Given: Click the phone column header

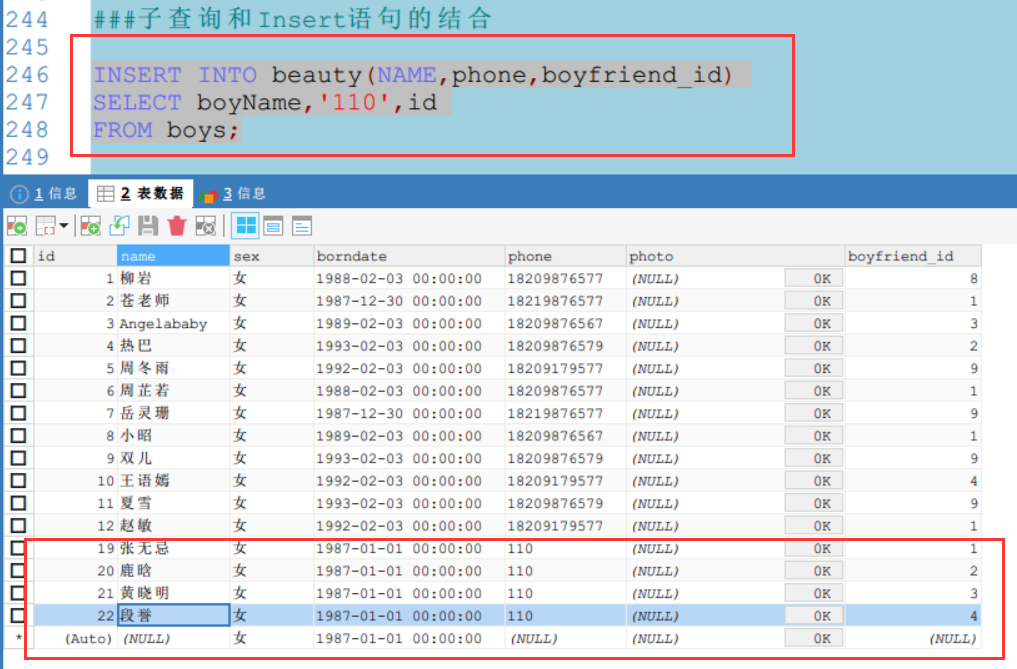Looking at the screenshot, I should click(565, 256).
